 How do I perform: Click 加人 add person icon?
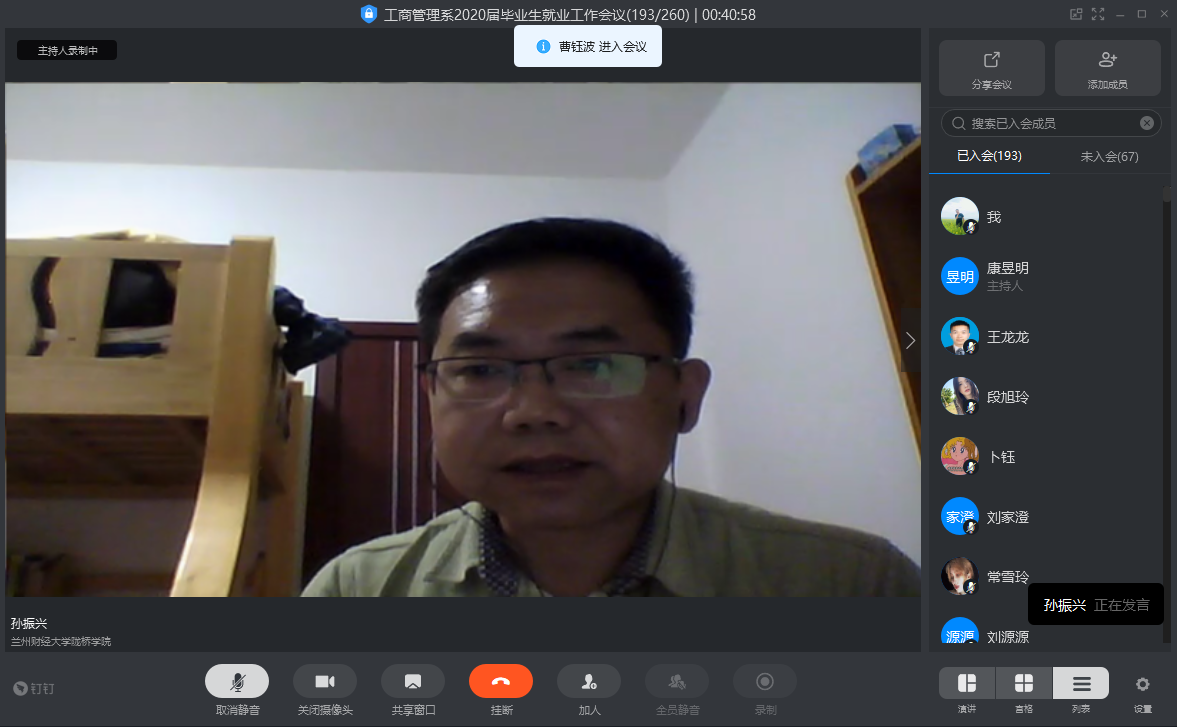pyautogui.click(x=589, y=681)
